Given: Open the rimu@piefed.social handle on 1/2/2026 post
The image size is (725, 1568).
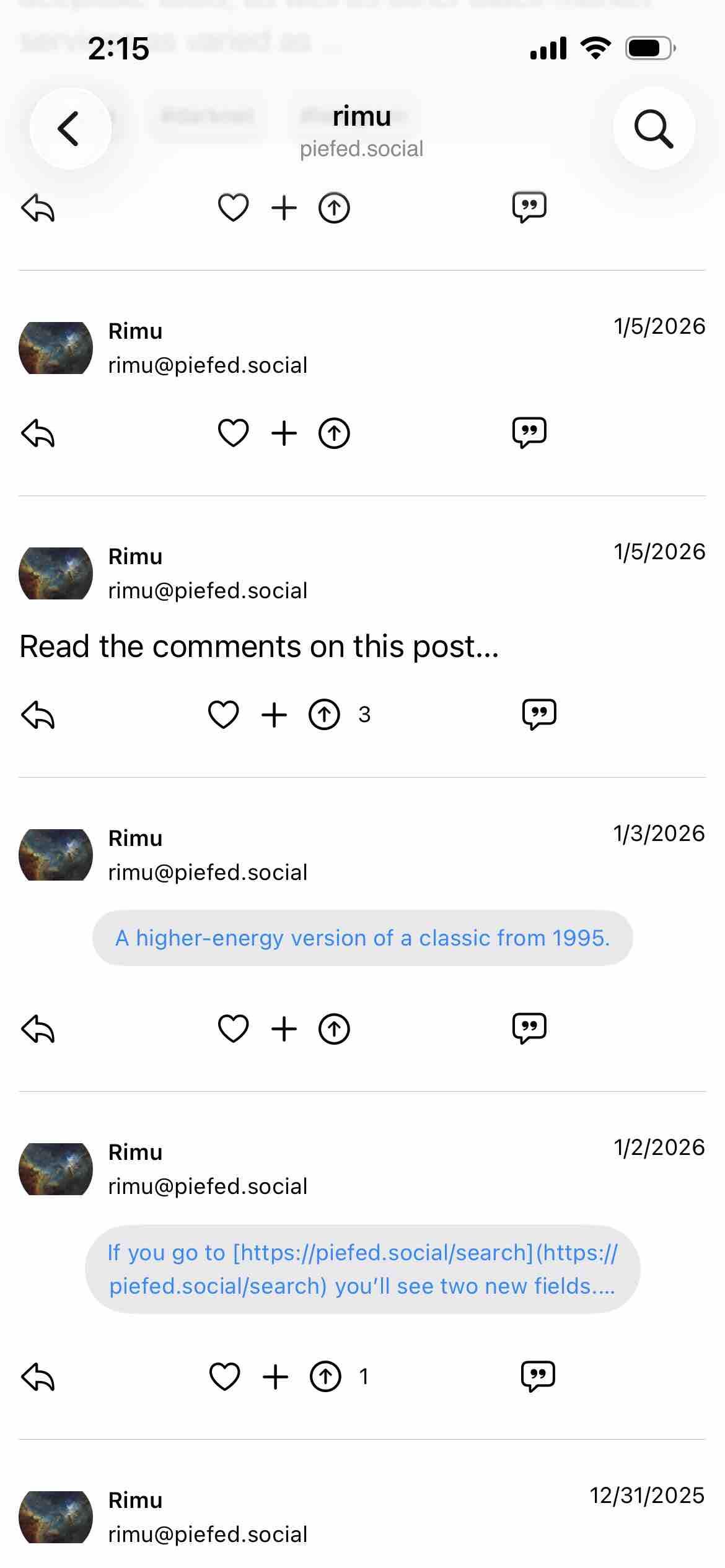Looking at the screenshot, I should (208, 1187).
